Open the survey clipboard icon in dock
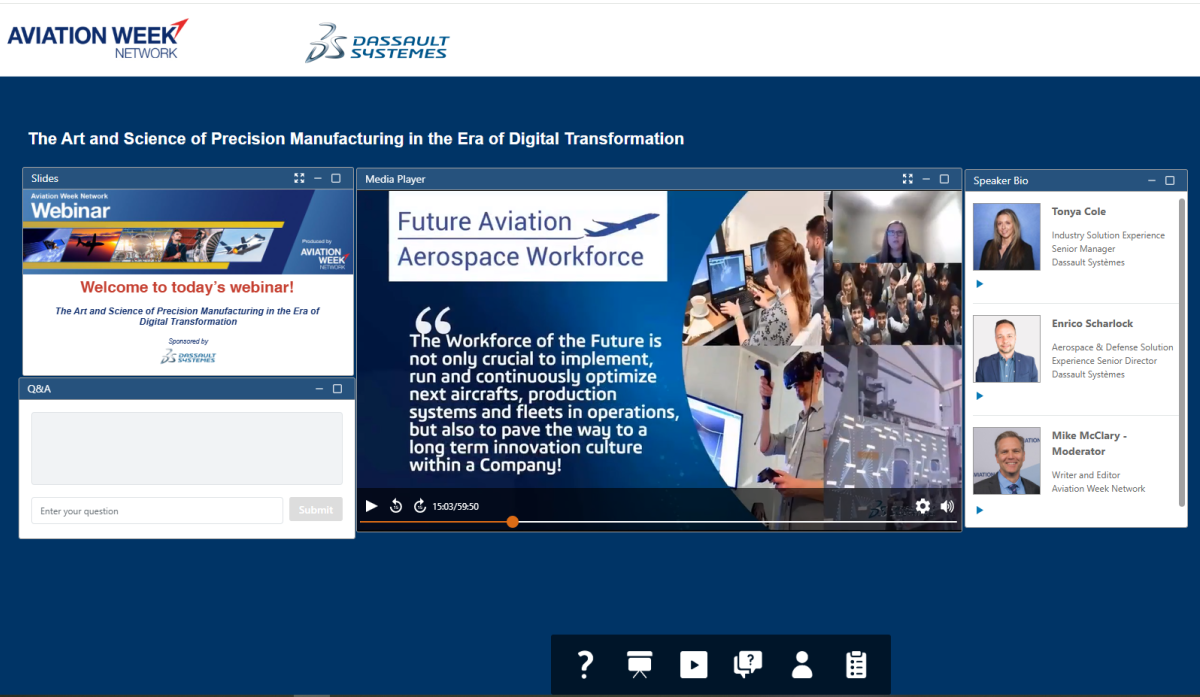This screenshot has width=1200, height=697. click(856, 665)
